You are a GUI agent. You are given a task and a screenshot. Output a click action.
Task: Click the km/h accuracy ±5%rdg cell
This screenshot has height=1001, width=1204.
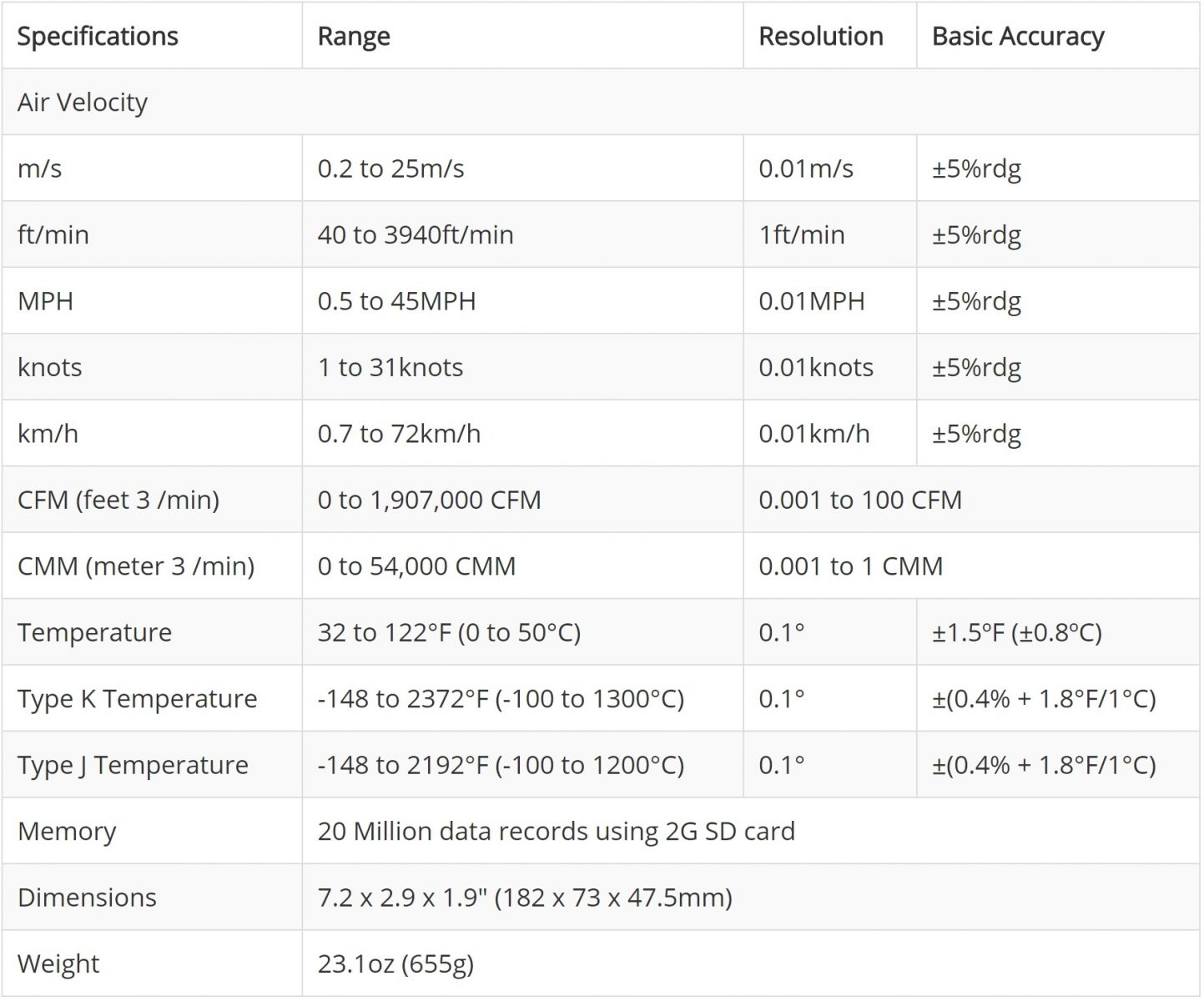(976, 434)
